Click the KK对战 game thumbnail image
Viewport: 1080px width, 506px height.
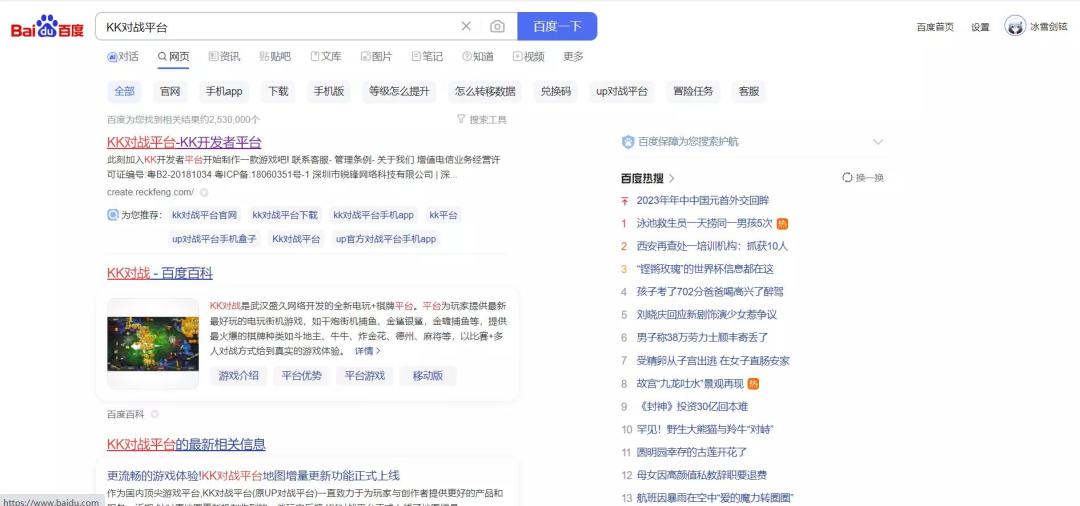coord(153,344)
